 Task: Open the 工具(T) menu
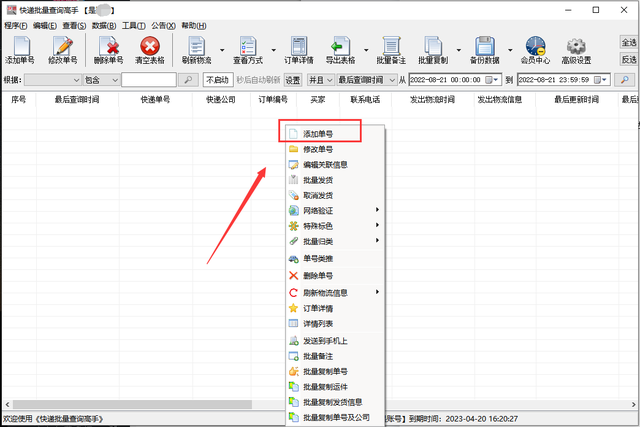coord(133,26)
